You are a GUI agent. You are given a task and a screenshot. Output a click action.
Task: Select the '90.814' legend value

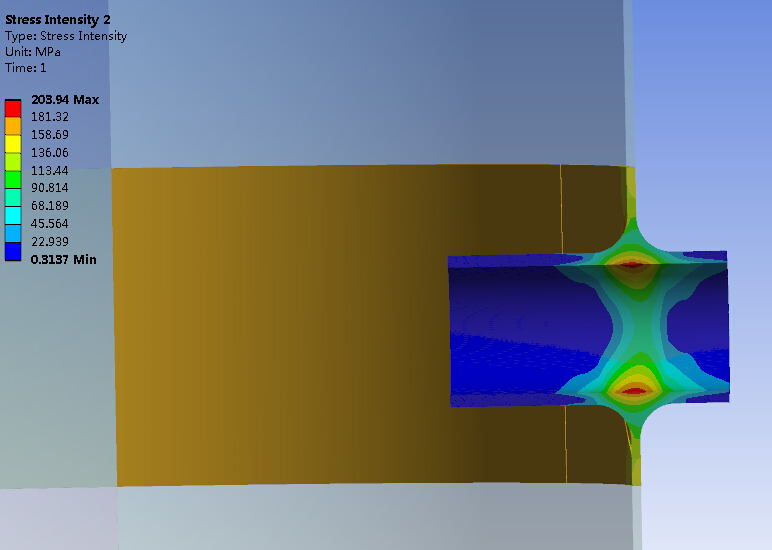(x=50, y=188)
